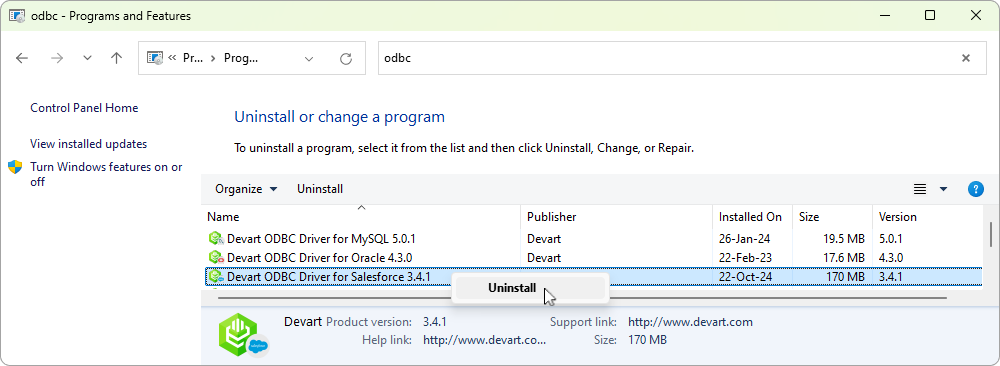1000x366 pixels.
Task: Clear the odbc search text
Action: (x=966, y=58)
